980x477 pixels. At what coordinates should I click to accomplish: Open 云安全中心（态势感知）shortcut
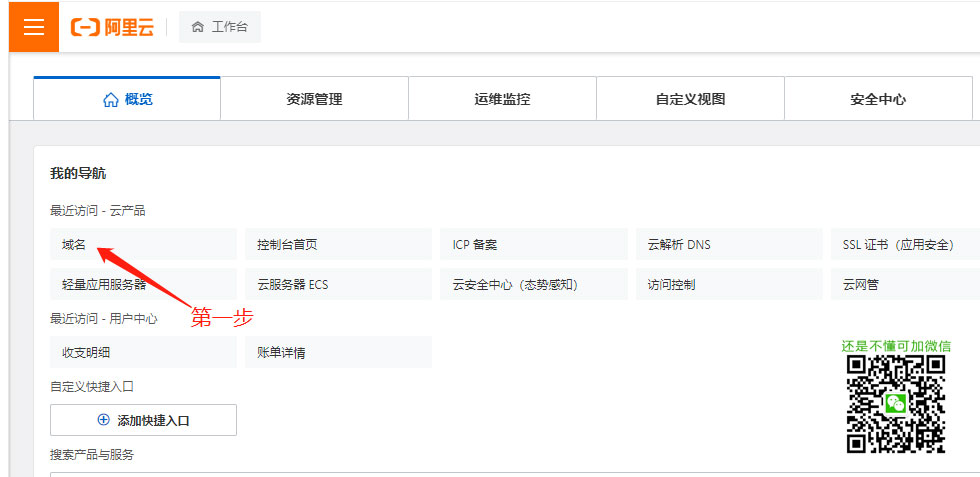pyautogui.click(x=534, y=284)
